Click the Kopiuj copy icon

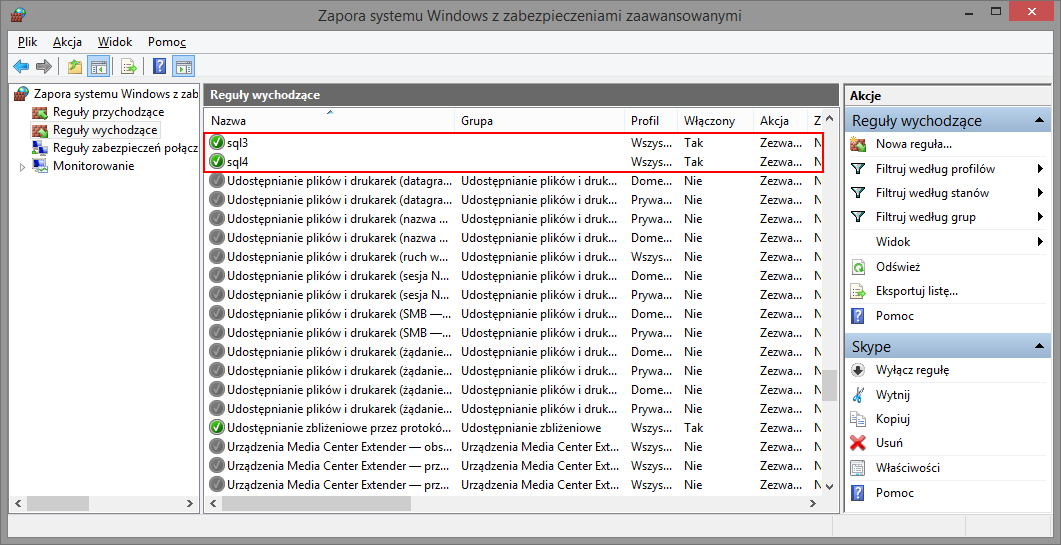[x=858, y=419]
